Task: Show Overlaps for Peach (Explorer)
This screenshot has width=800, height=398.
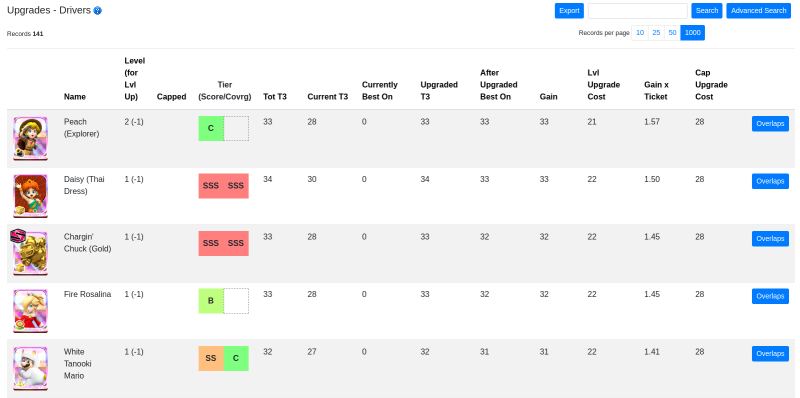Action: pyautogui.click(x=770, y=123)
